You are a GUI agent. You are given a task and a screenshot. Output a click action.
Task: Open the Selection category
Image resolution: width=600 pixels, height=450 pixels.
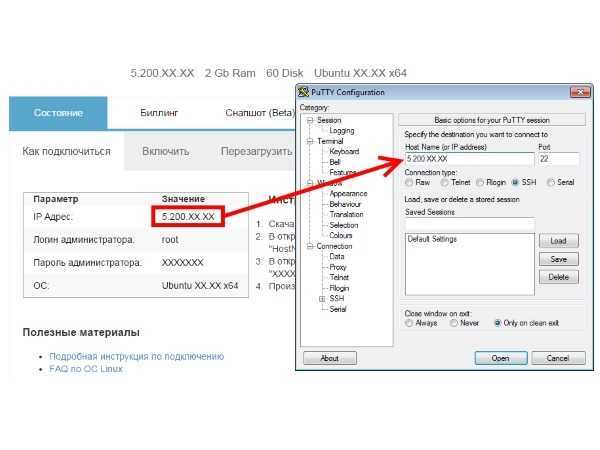click(344, 225)
